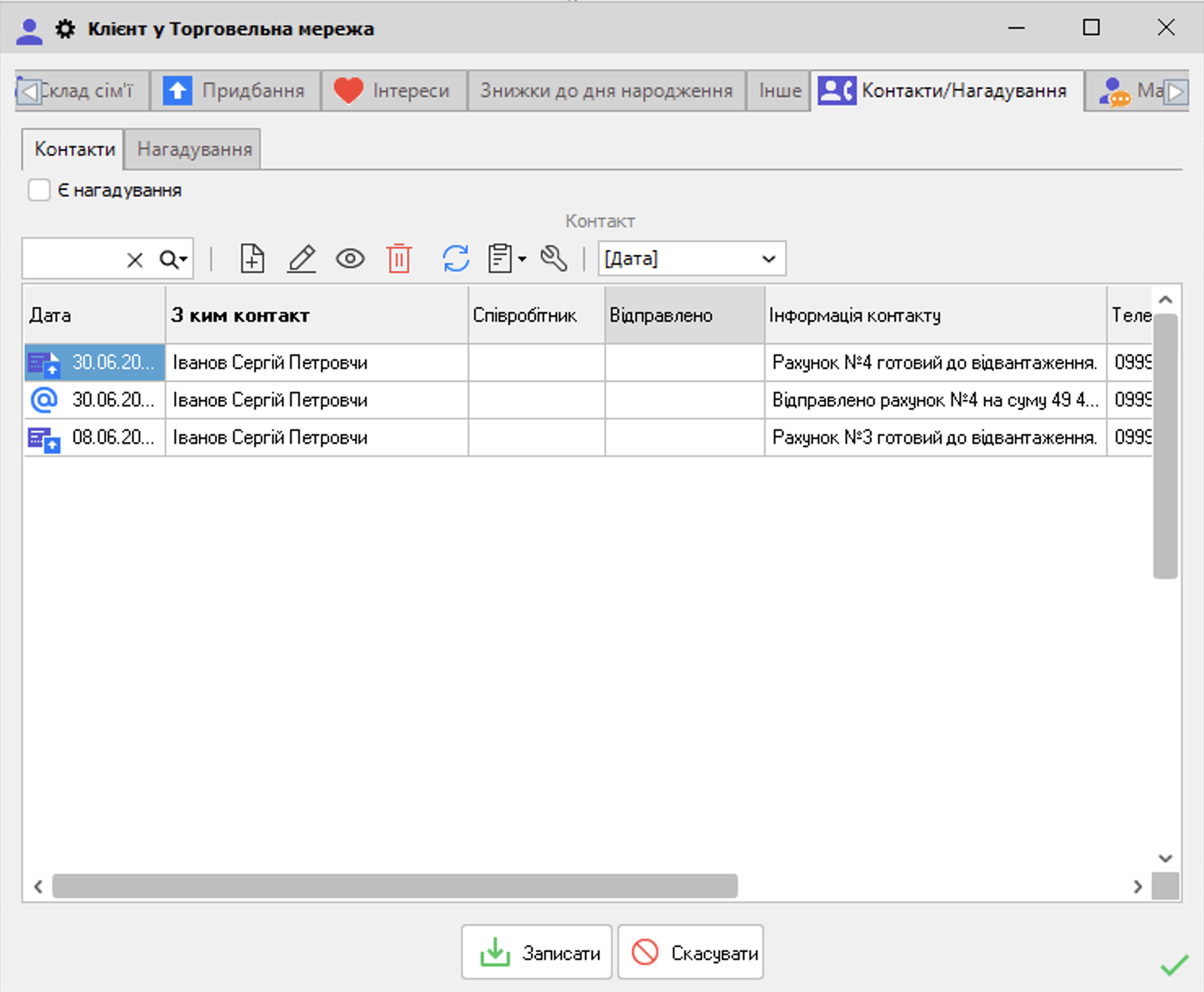Clear the search field with X icon

pos(135,260)
